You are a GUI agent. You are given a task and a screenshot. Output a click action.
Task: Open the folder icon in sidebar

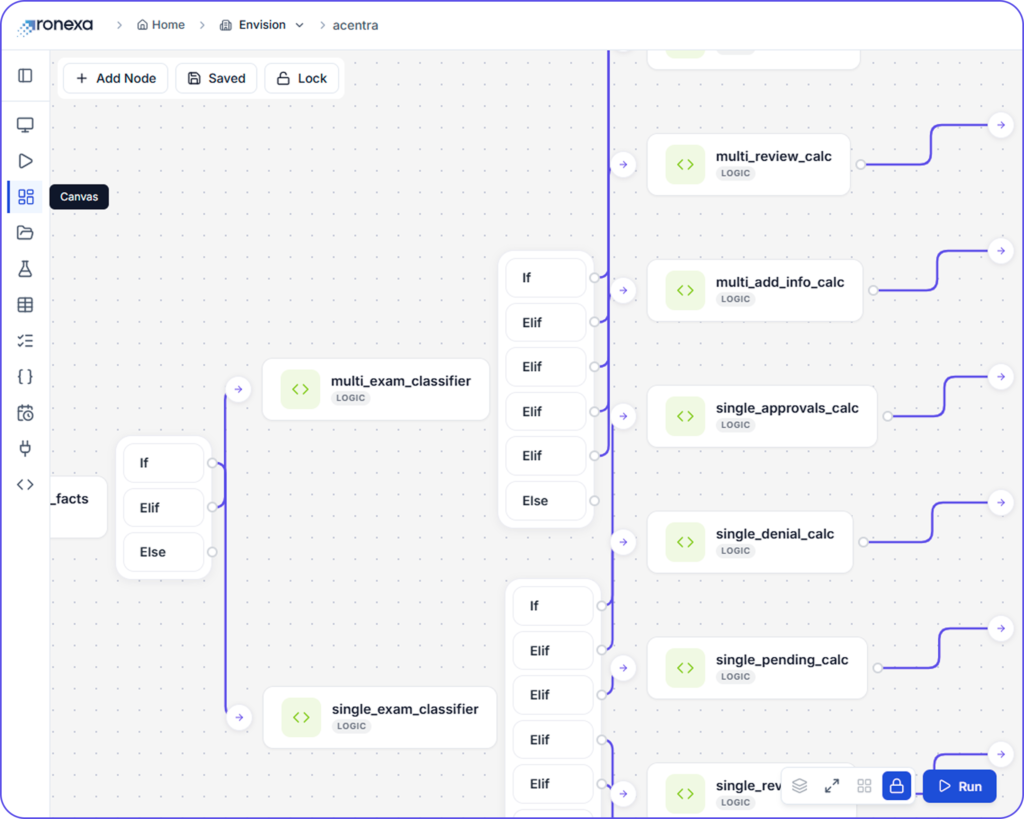pyautogui.click(x=25, y=233)
